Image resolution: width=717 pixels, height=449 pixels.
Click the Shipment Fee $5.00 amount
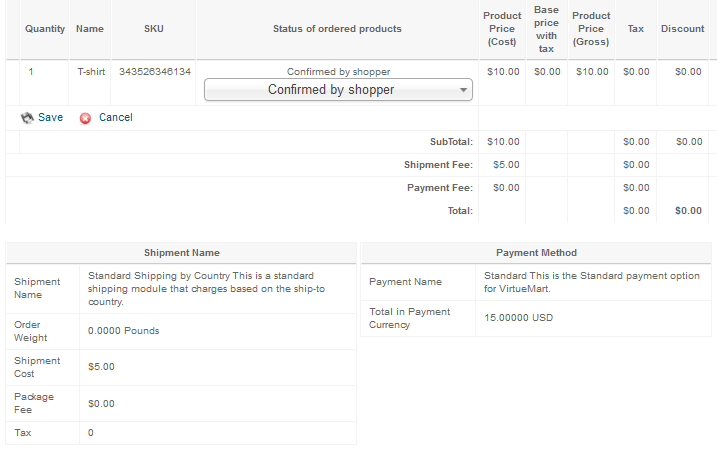(502, 165)
